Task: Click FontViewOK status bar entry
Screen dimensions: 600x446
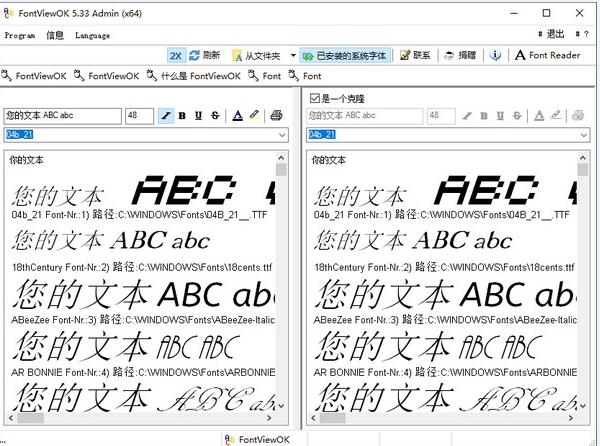Action: (257, 439)
